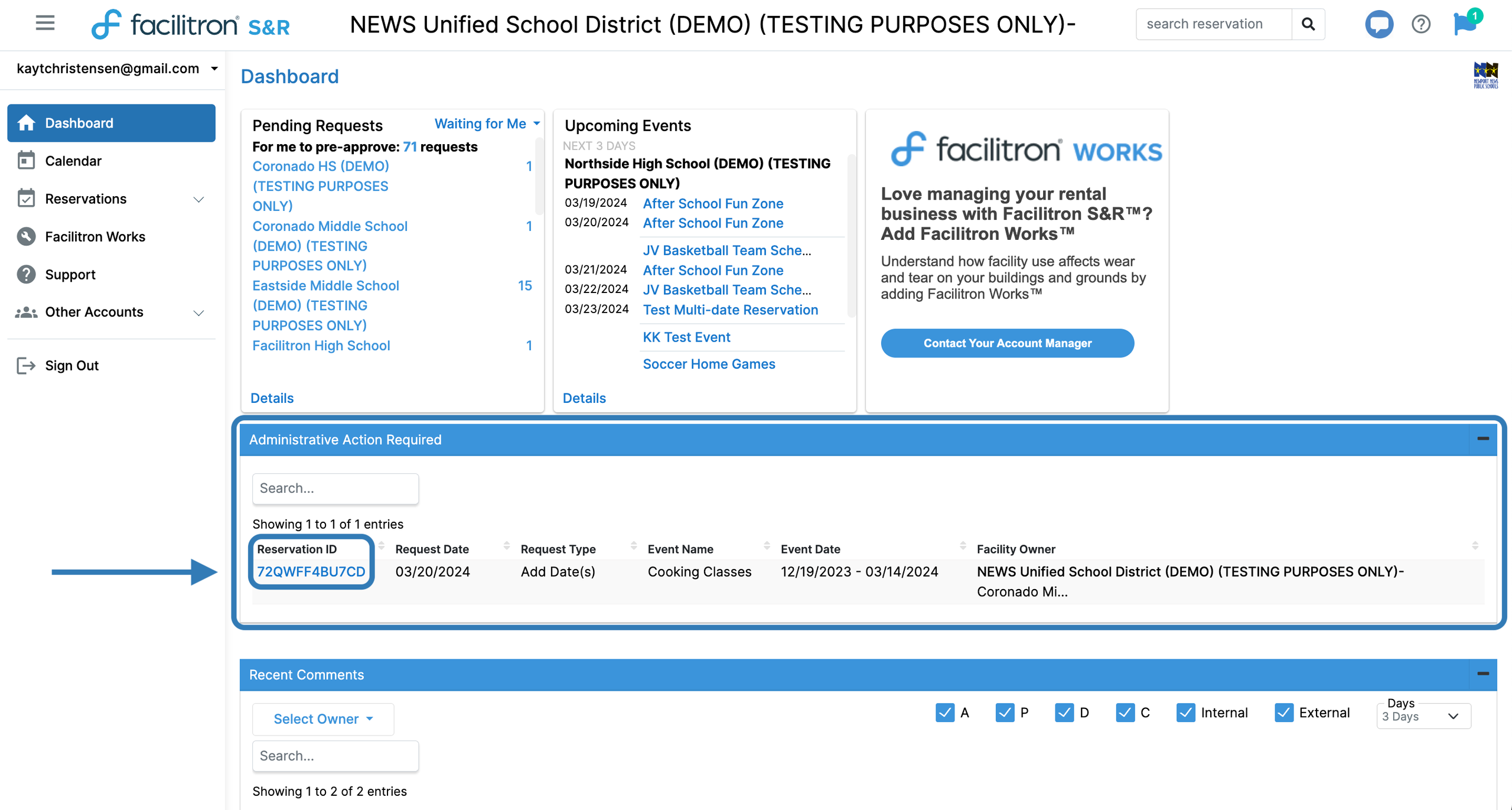This screenshot has width=1512, height=810.
Task: Uncheck the A status checkbox
Action: point(944,713)
